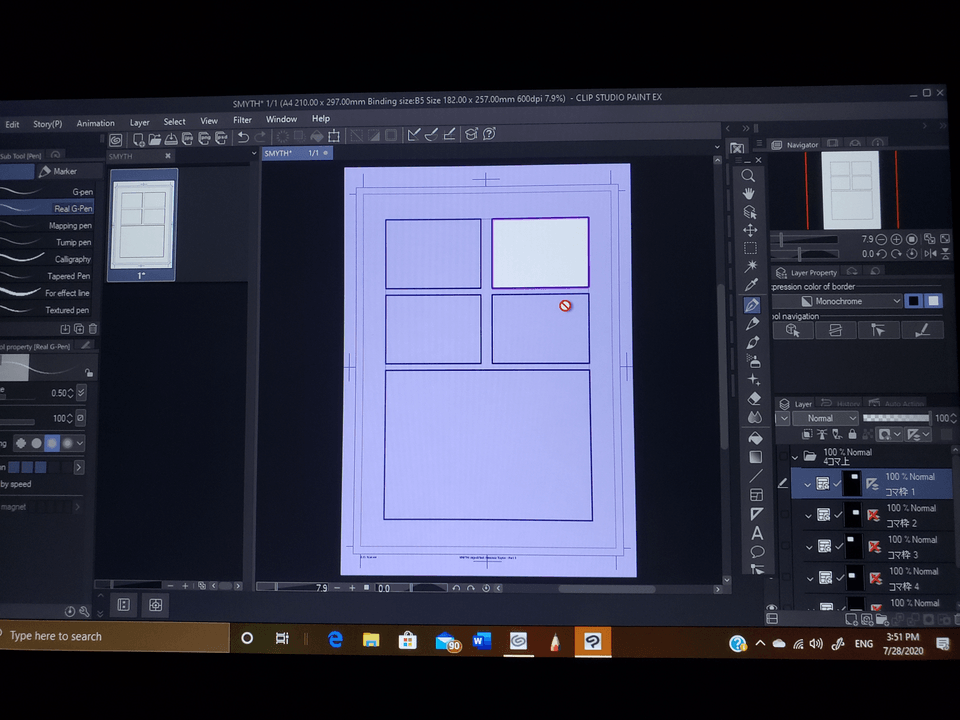
Task: Select the Zoom magnifier tool
Action: coord(748,176)
